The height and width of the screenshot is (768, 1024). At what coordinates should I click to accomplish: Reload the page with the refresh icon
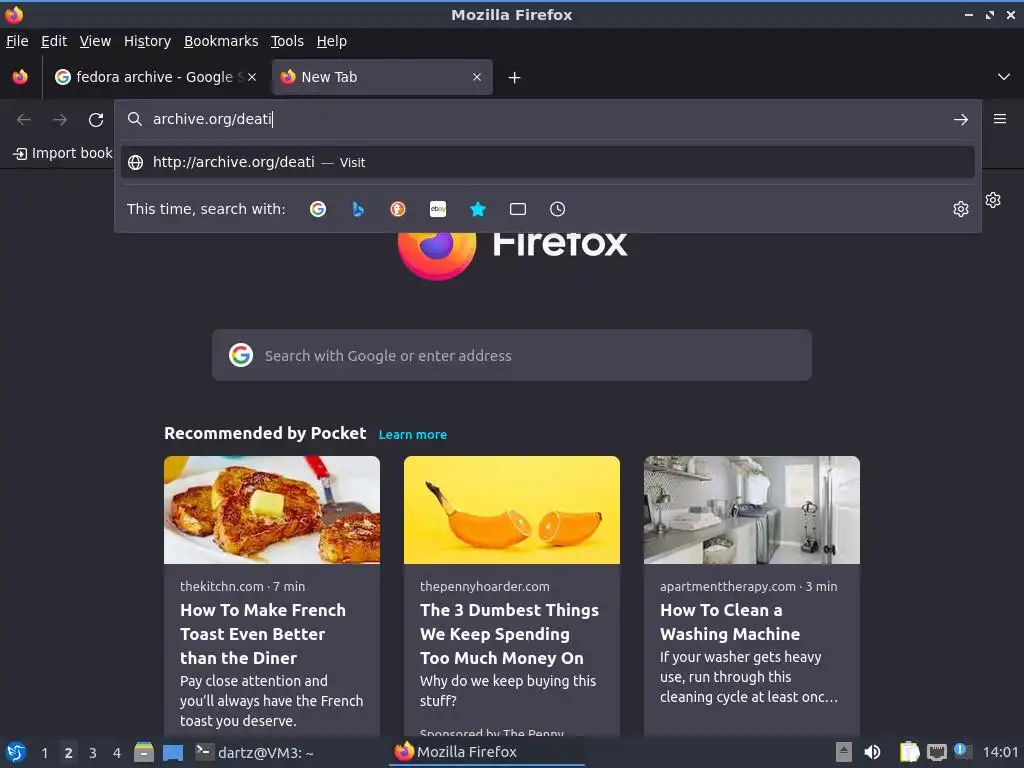pos(96,120)
